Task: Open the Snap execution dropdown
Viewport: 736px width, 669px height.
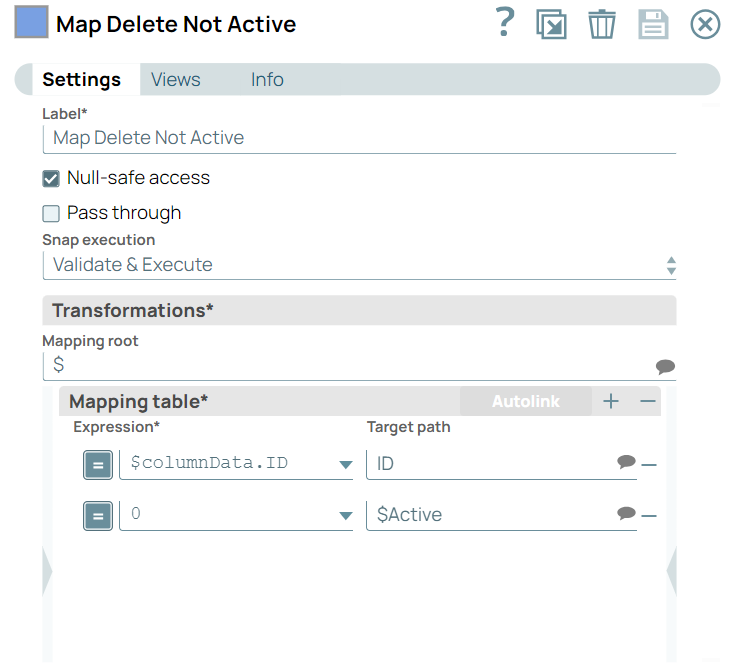Action: tap(360, 265)
